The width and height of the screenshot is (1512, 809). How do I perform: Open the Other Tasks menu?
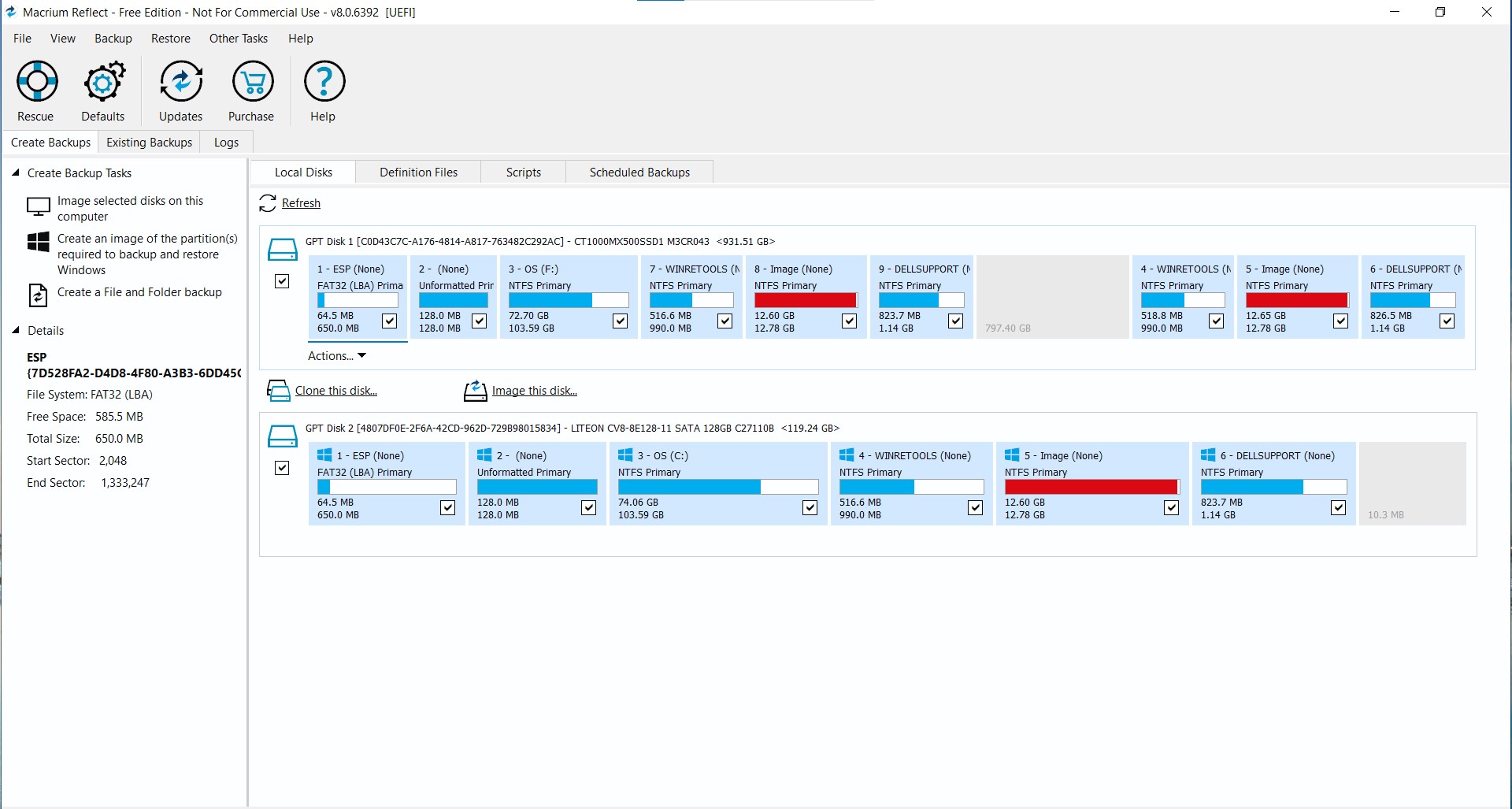pyautogui.click(x=239, y=39)
